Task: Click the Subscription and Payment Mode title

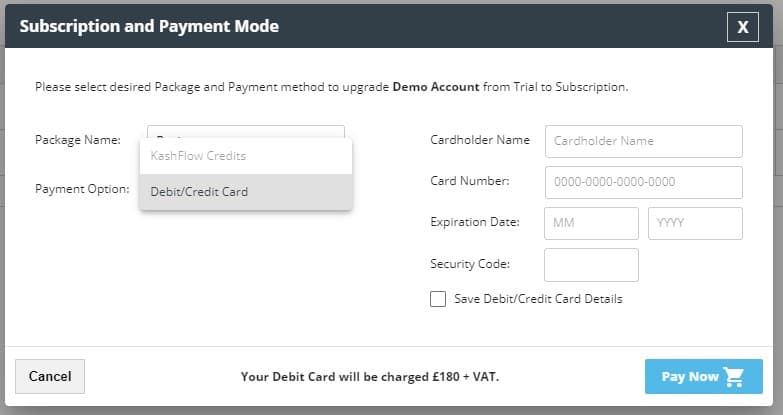Action: [149, 26]
